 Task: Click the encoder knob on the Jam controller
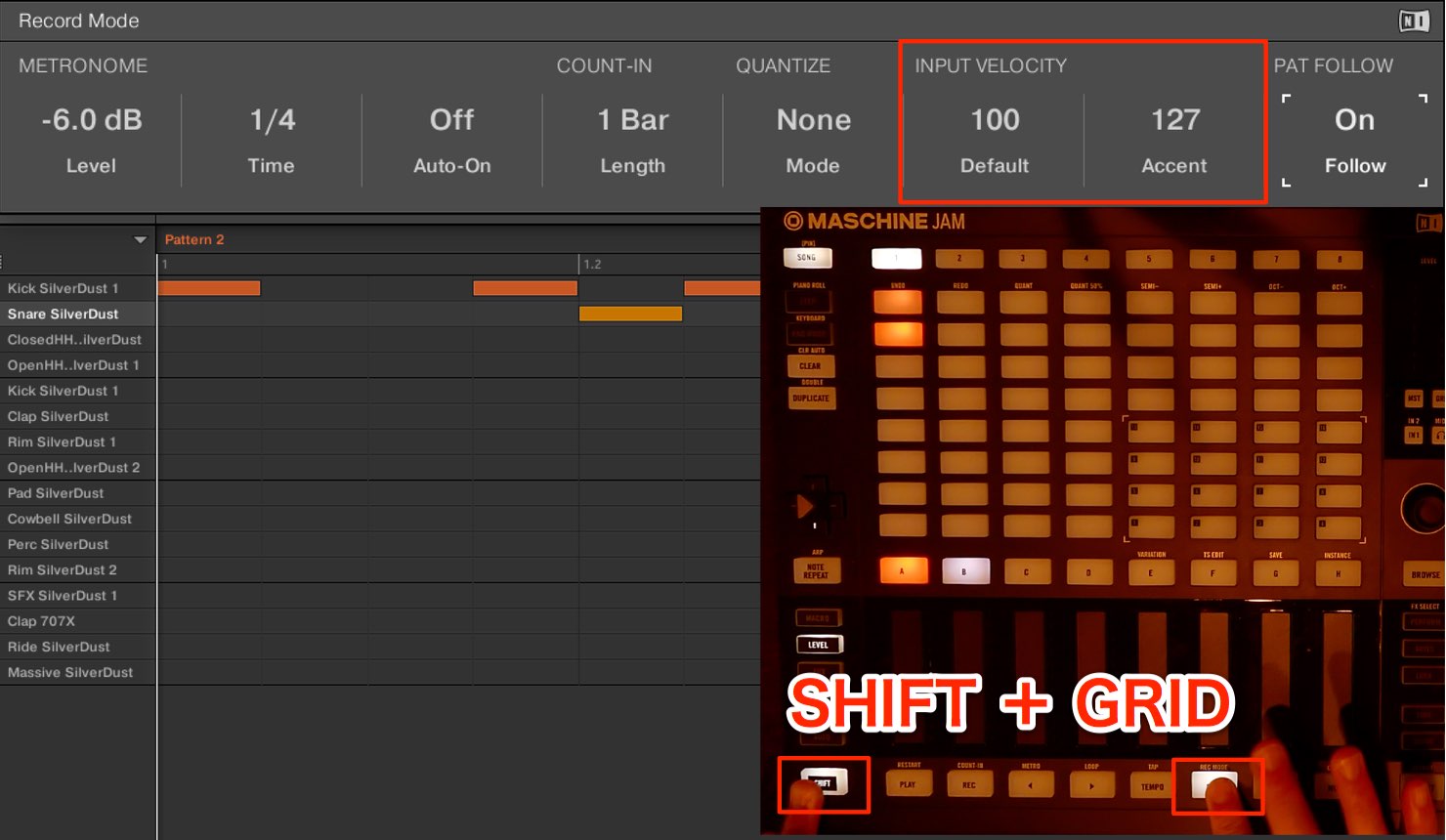[1425, 508]
